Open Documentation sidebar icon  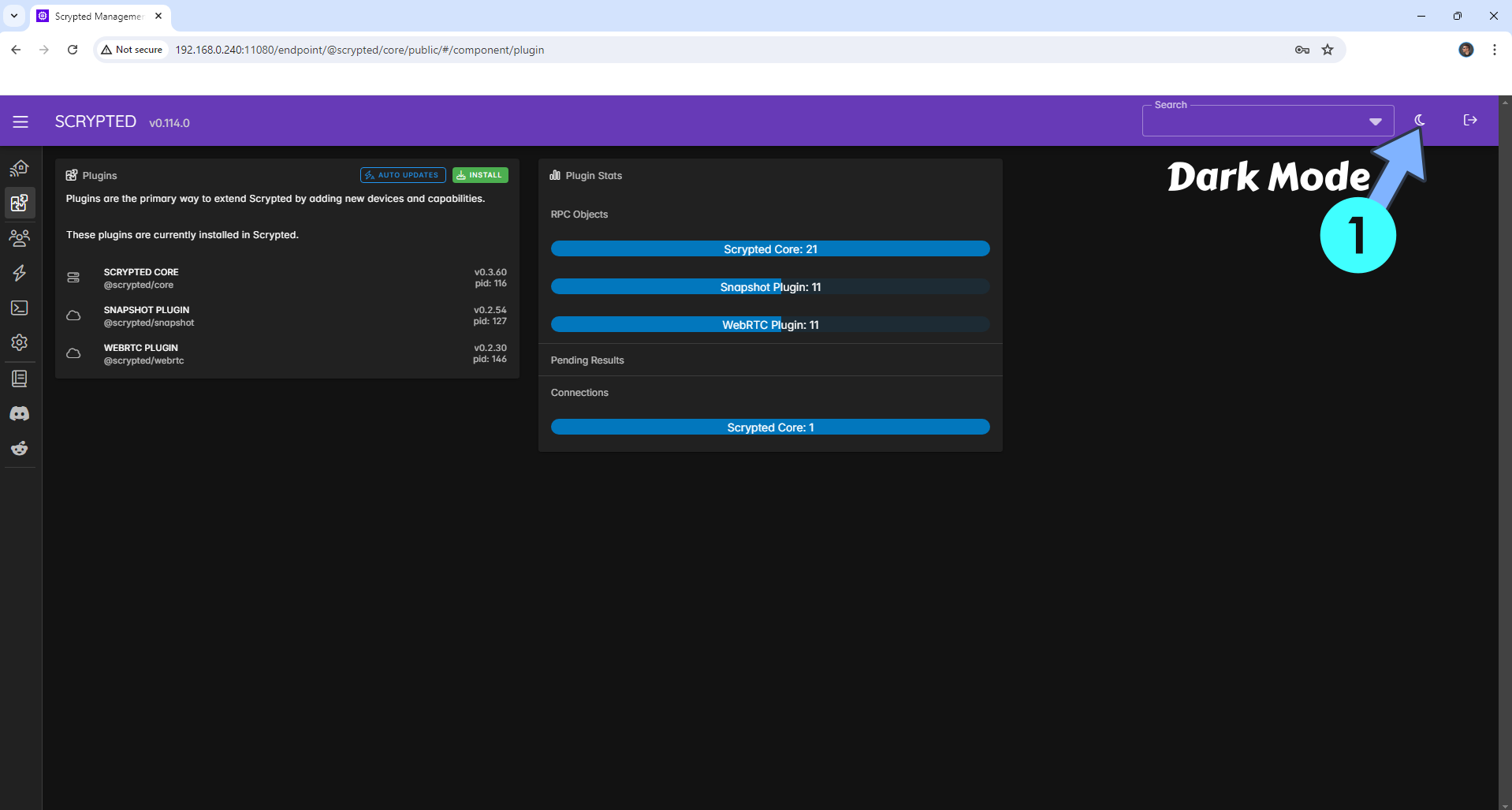(20, 379)
